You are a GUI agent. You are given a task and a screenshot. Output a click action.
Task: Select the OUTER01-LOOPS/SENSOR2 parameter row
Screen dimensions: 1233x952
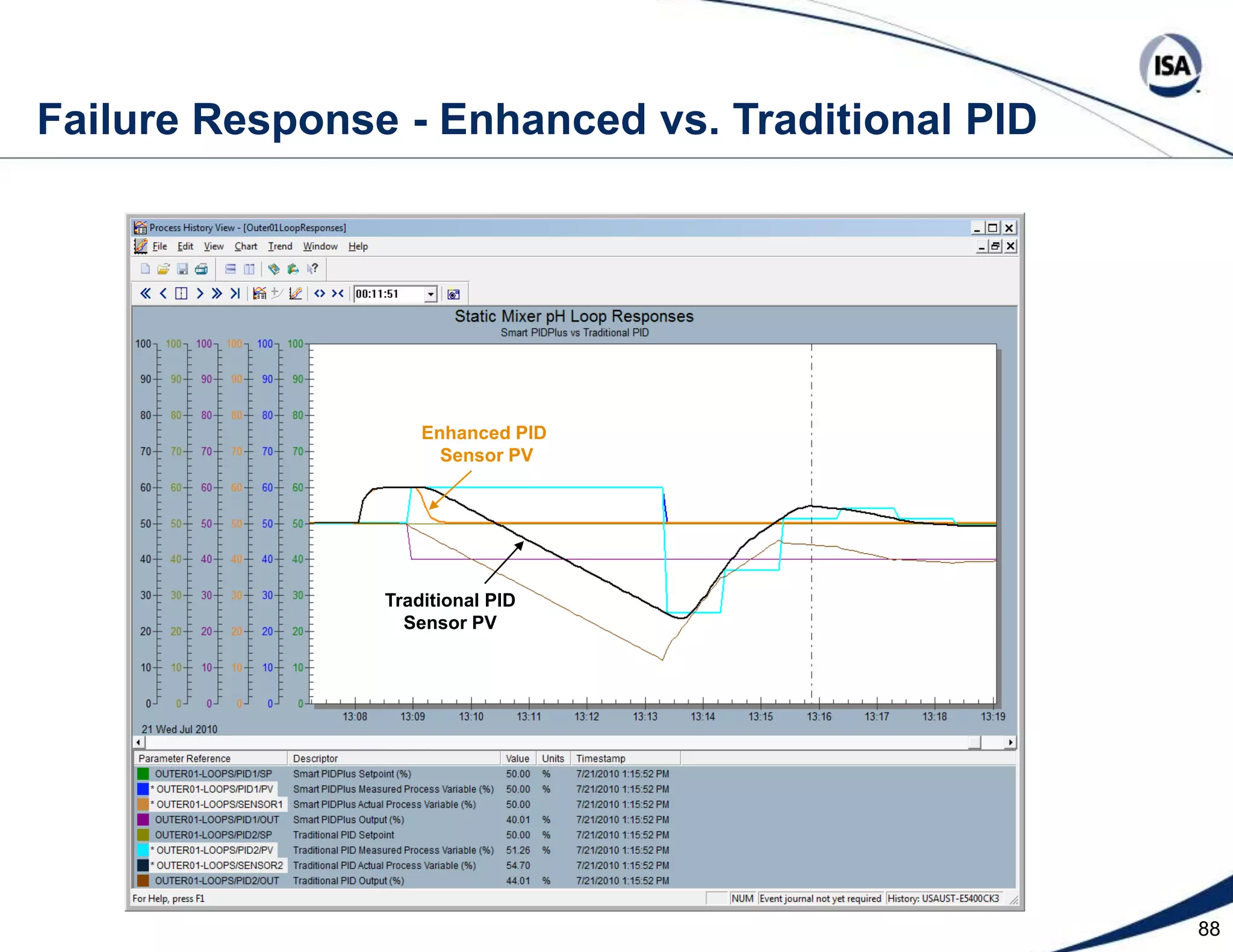[219, 865]
